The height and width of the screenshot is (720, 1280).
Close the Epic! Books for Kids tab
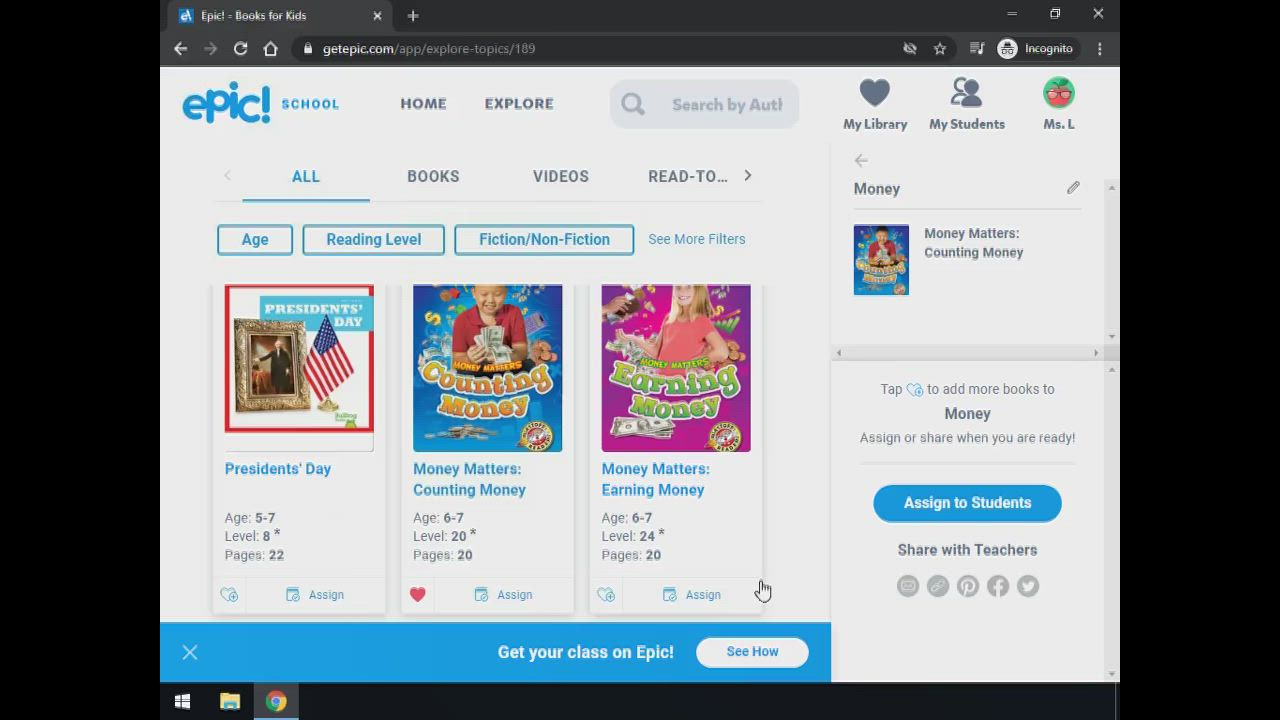point(377,15)
